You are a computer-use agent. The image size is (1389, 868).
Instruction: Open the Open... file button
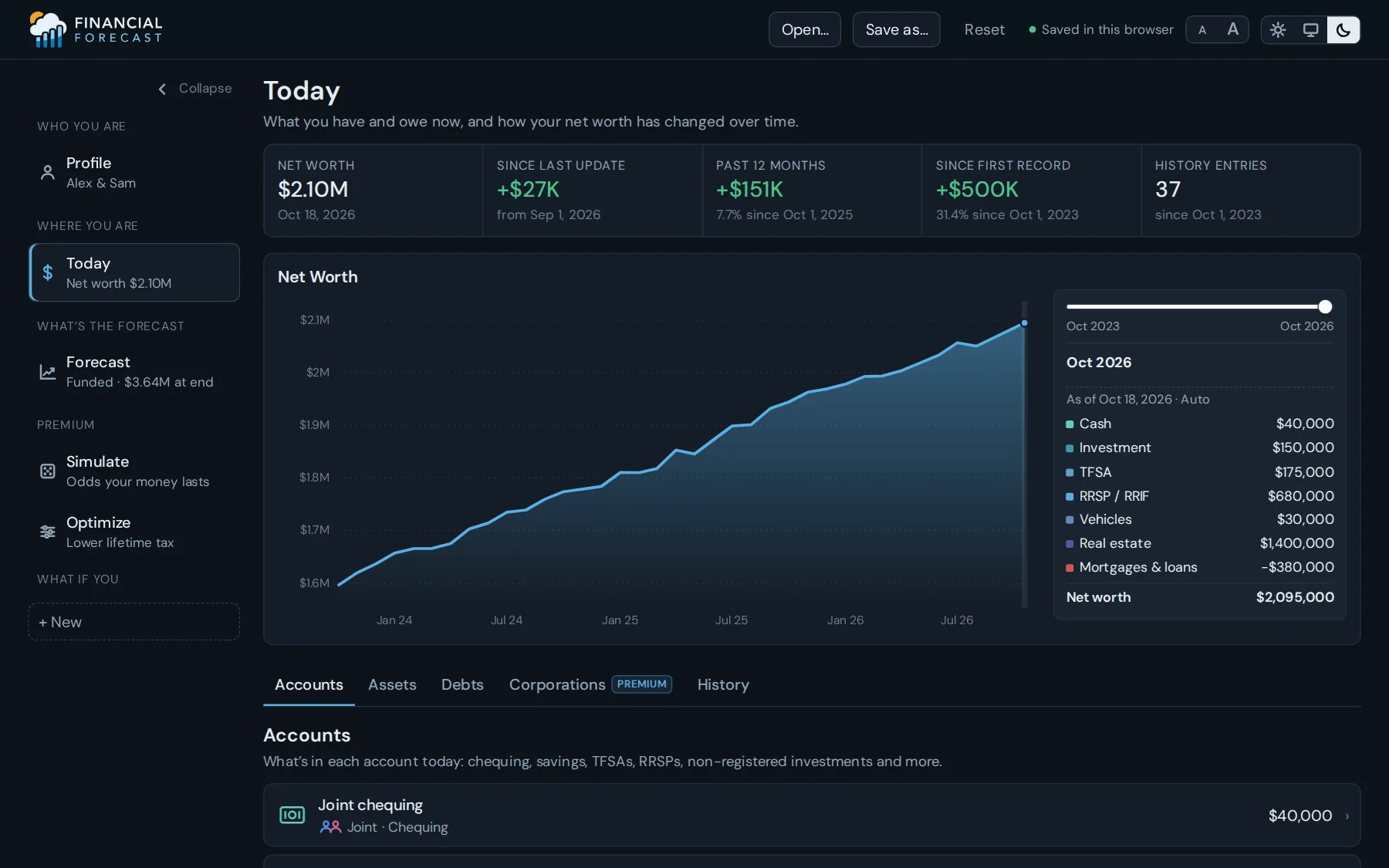805,29
